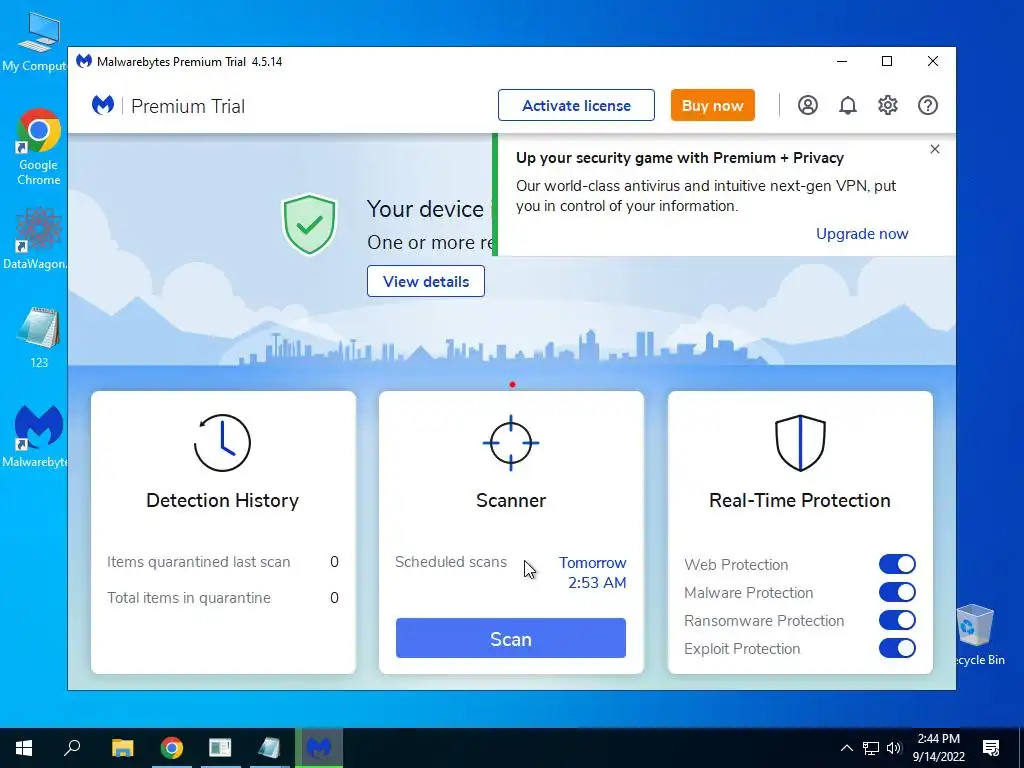The width and height of the screenshot is (1024, 768).
Task: Click Activate license button
Action: [576, 105]
